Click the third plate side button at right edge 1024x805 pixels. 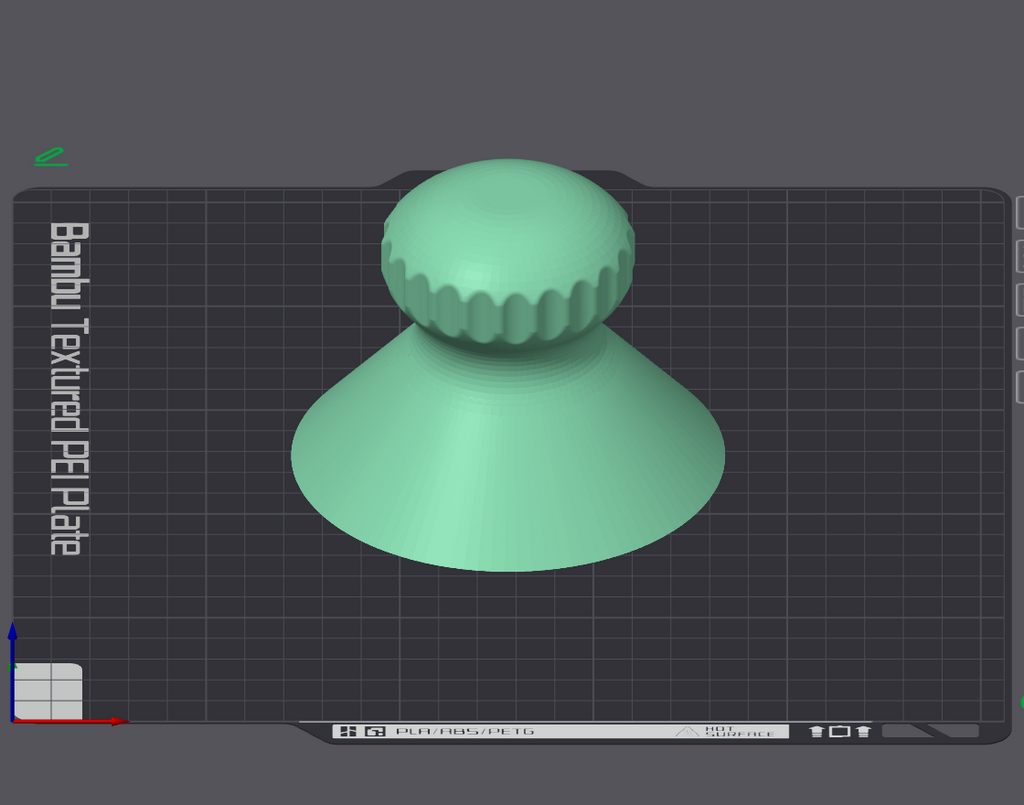[x=1020, y=300]
